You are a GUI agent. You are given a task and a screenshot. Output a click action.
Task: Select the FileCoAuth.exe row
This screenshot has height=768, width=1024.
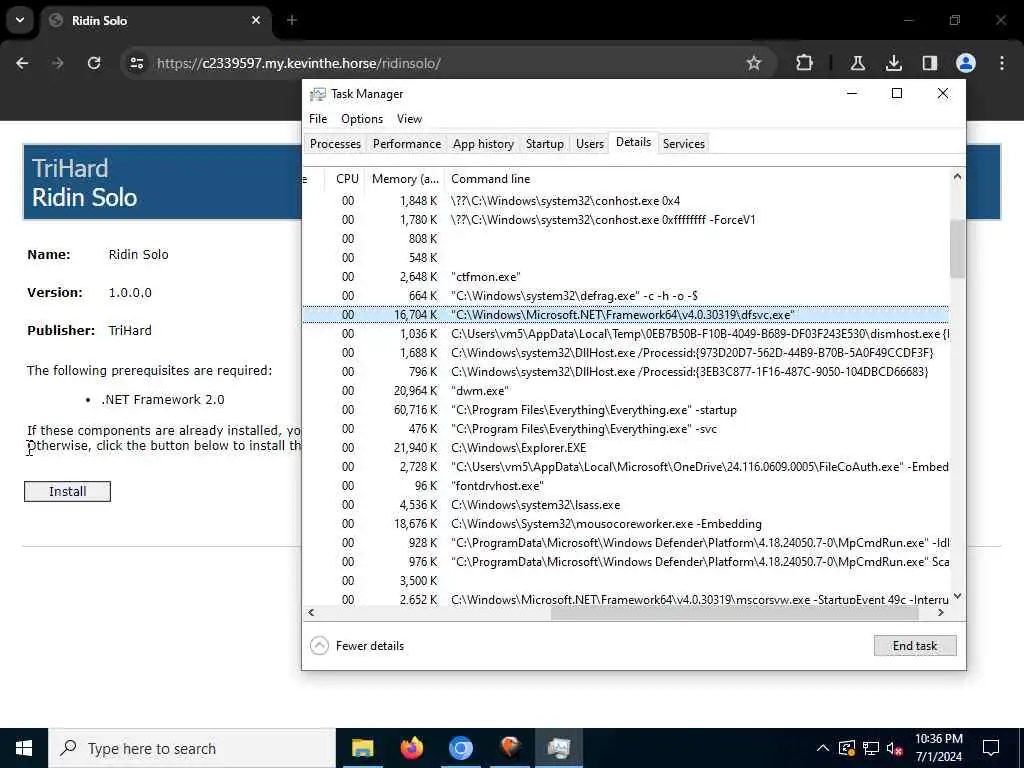[x=626, y=467]
